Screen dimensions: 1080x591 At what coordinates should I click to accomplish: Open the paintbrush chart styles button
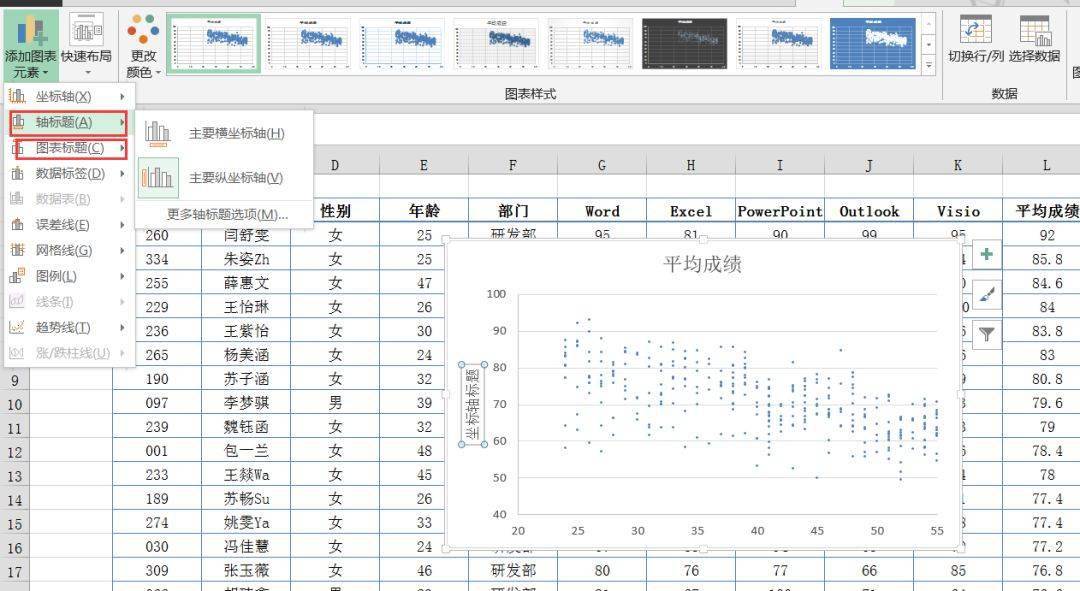pyautogui.click(x=987, y=295)
